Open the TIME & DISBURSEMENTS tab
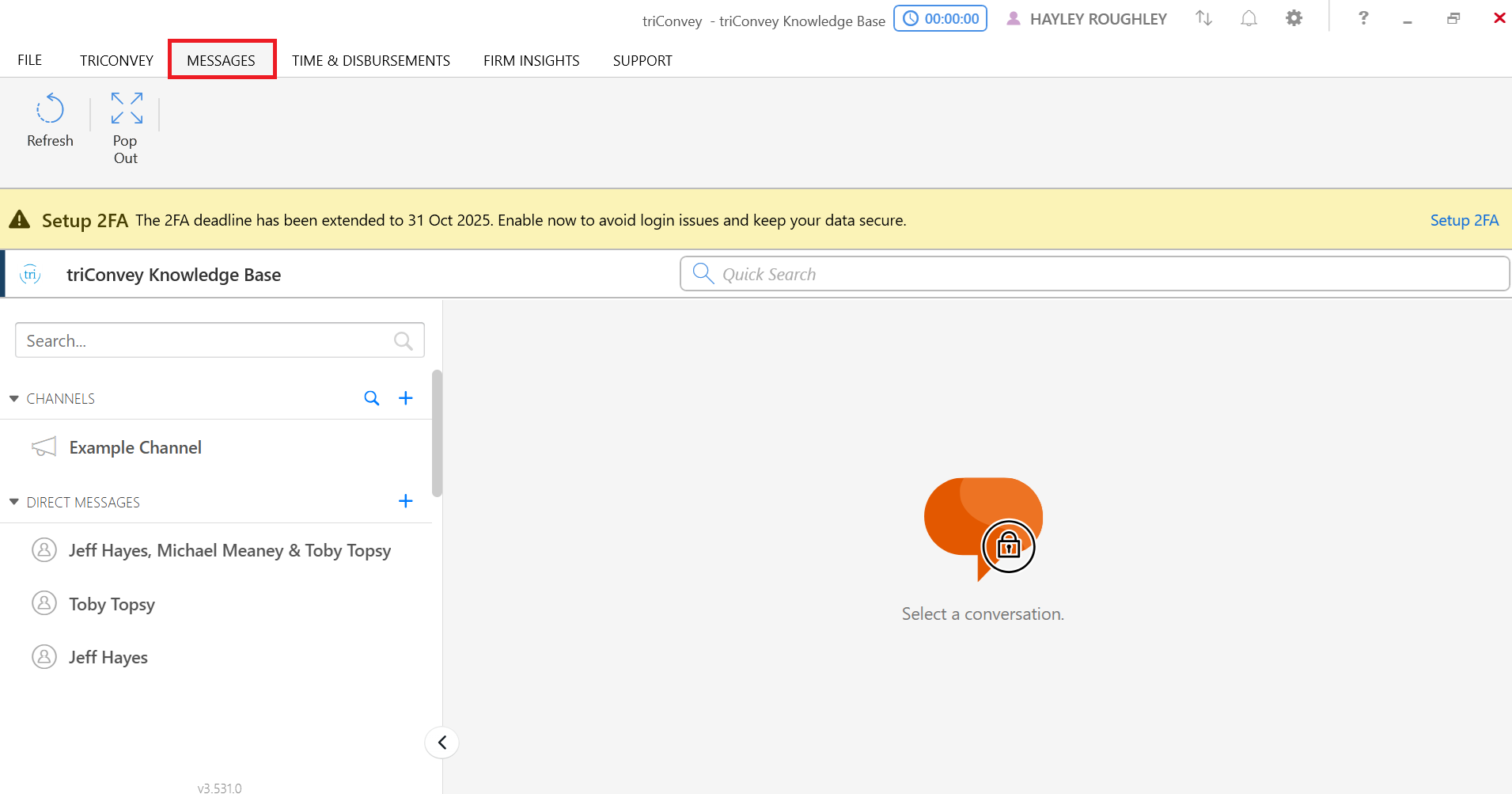Screen dimensions: 1512x794 371,60
